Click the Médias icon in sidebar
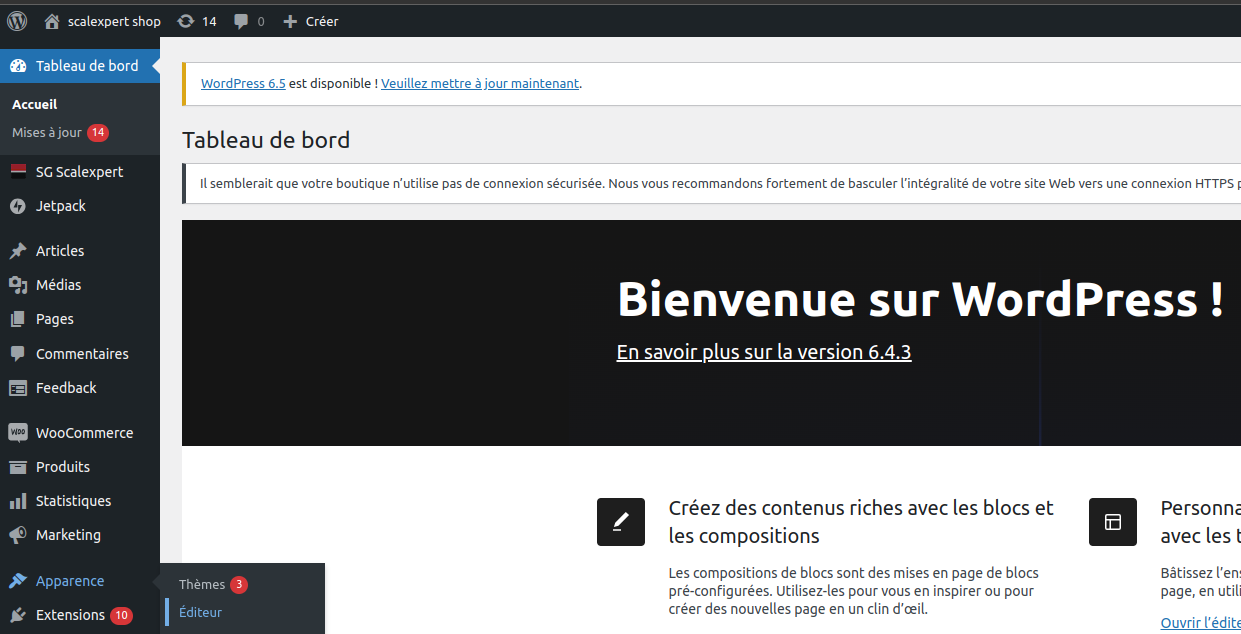This screenshot has height=634, width=1241. [x=18, y=285]
